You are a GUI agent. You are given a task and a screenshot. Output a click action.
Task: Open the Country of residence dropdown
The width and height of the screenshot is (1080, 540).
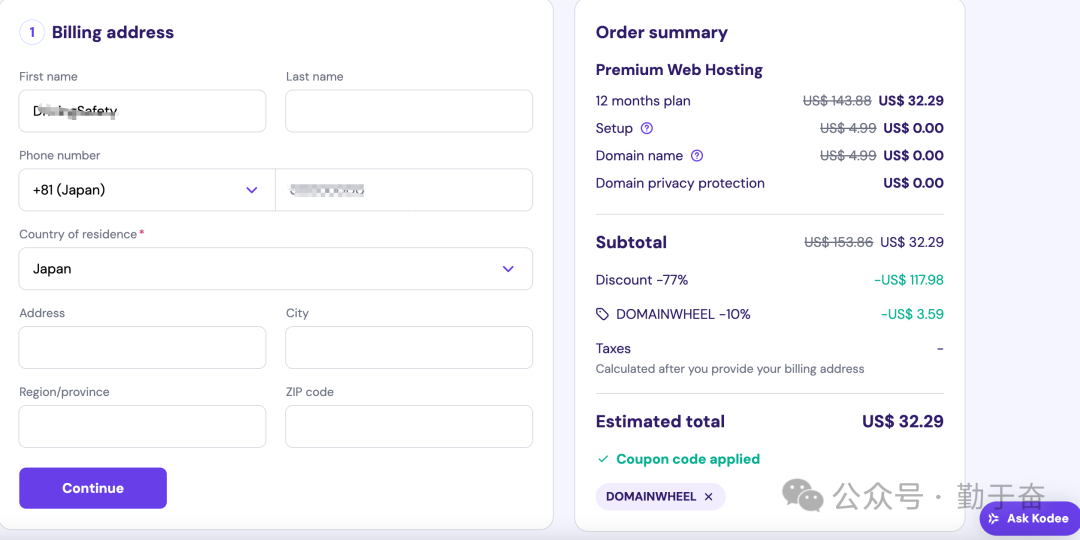(x=275, y=269)
